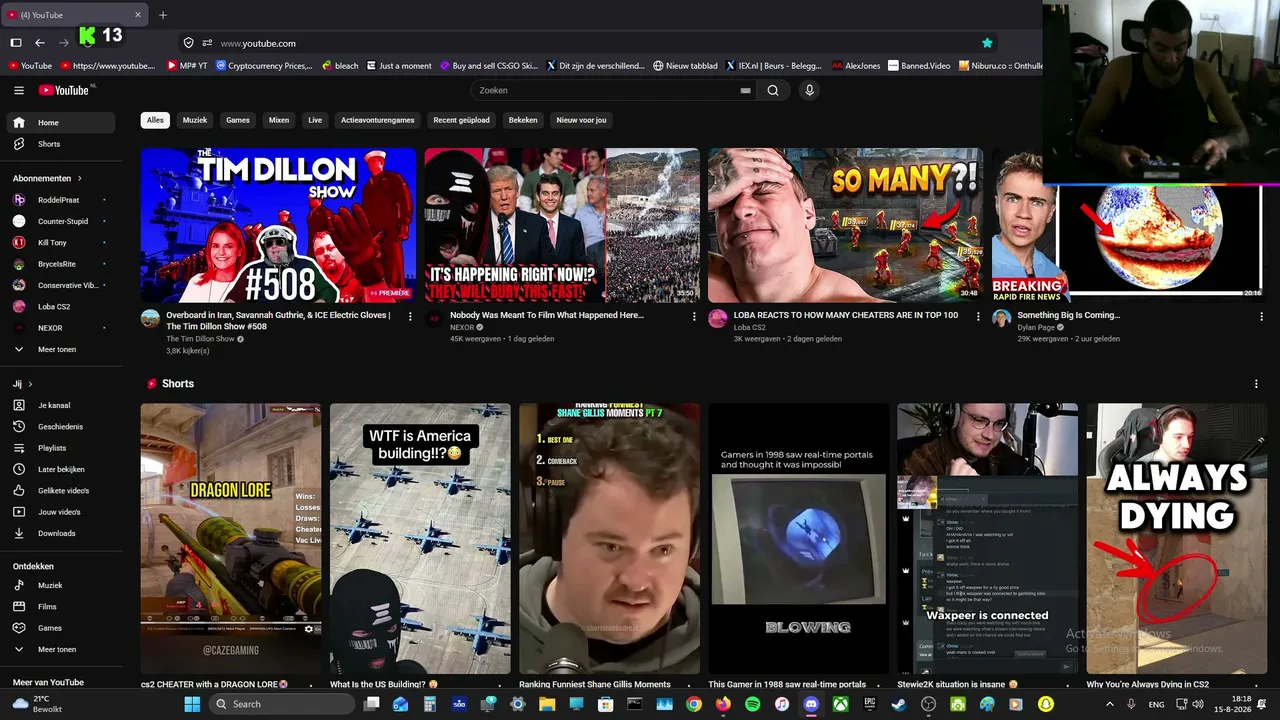The width and height of the screenshot is (1280, 720).
Task: Open 'Nobody Was Meant To Film' video title
Action: 547,315
